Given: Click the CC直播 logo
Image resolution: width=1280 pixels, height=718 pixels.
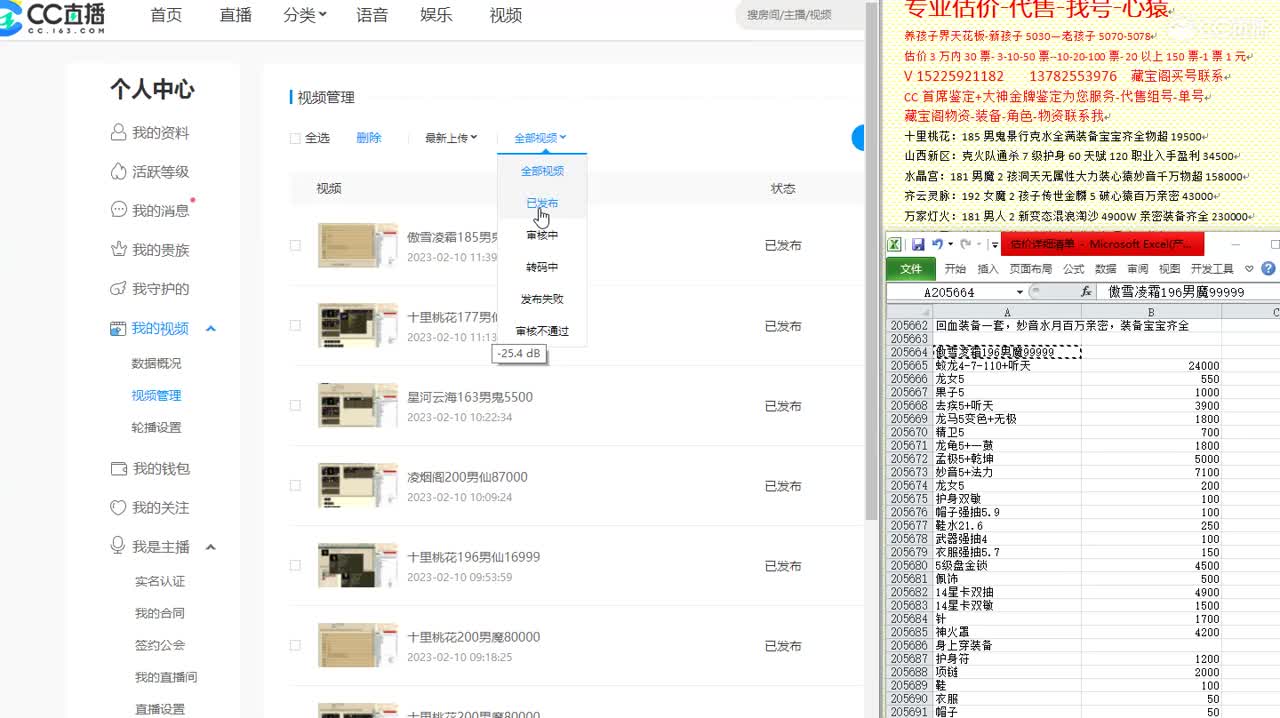Looking at the screenshot, I should (52, 17).
